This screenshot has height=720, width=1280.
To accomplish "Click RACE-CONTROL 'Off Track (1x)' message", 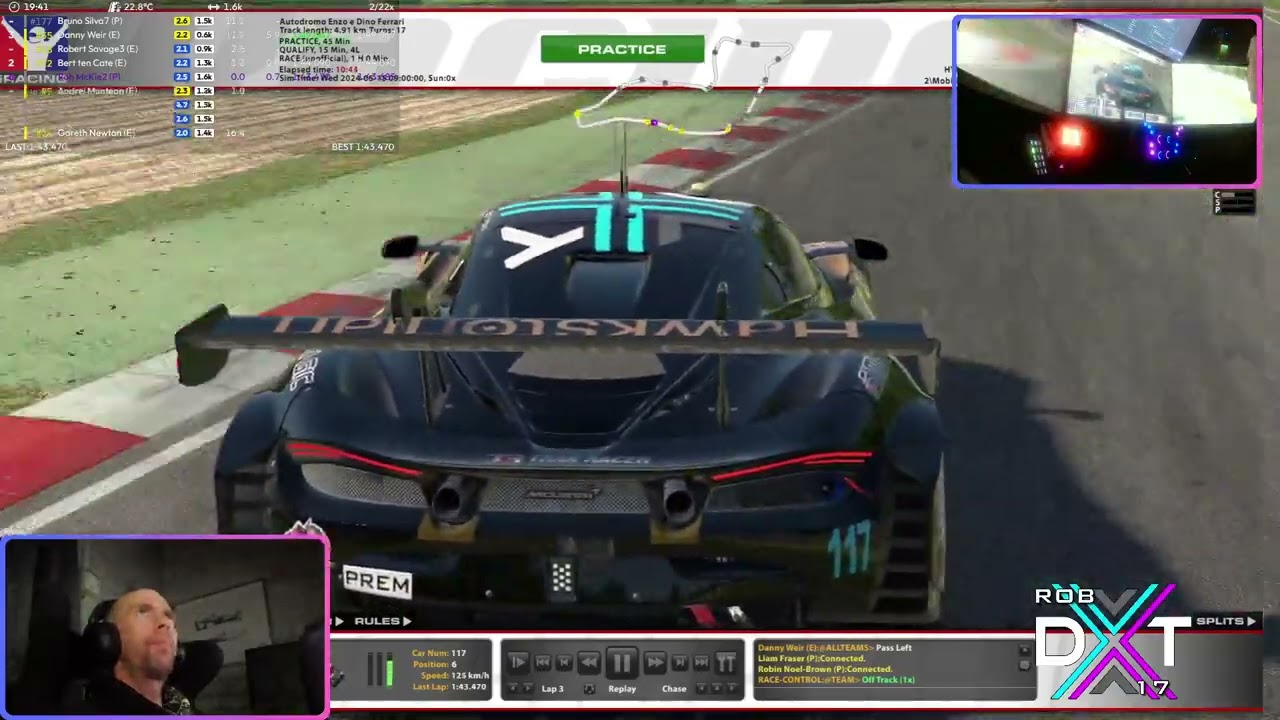I will pyautogui.click(x=836, y=680).
